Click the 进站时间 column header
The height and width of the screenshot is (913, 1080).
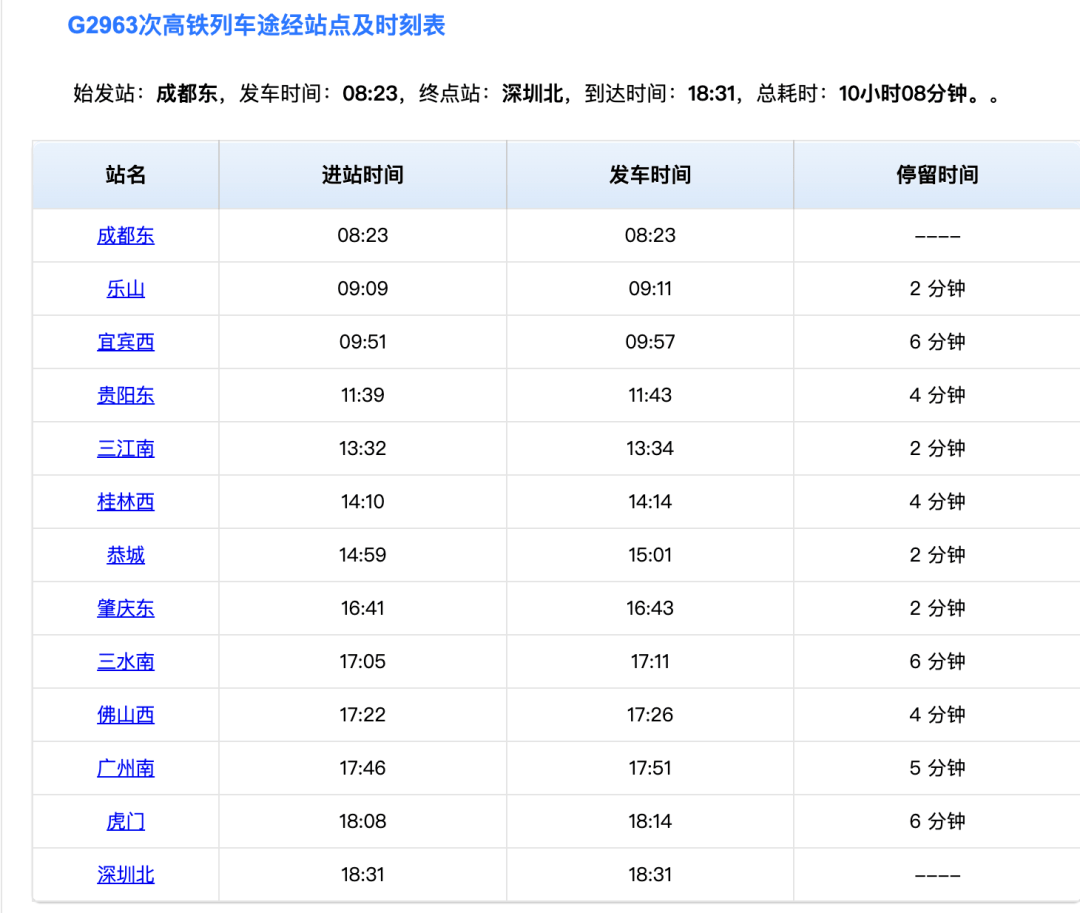click(x=362, y=175)
